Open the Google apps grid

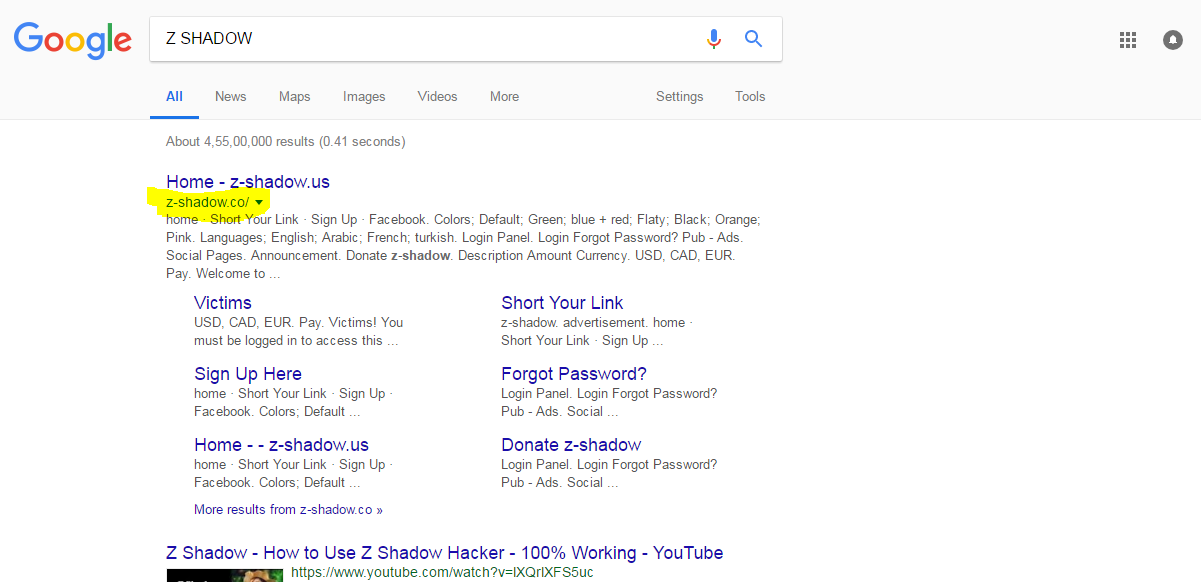1128,40
